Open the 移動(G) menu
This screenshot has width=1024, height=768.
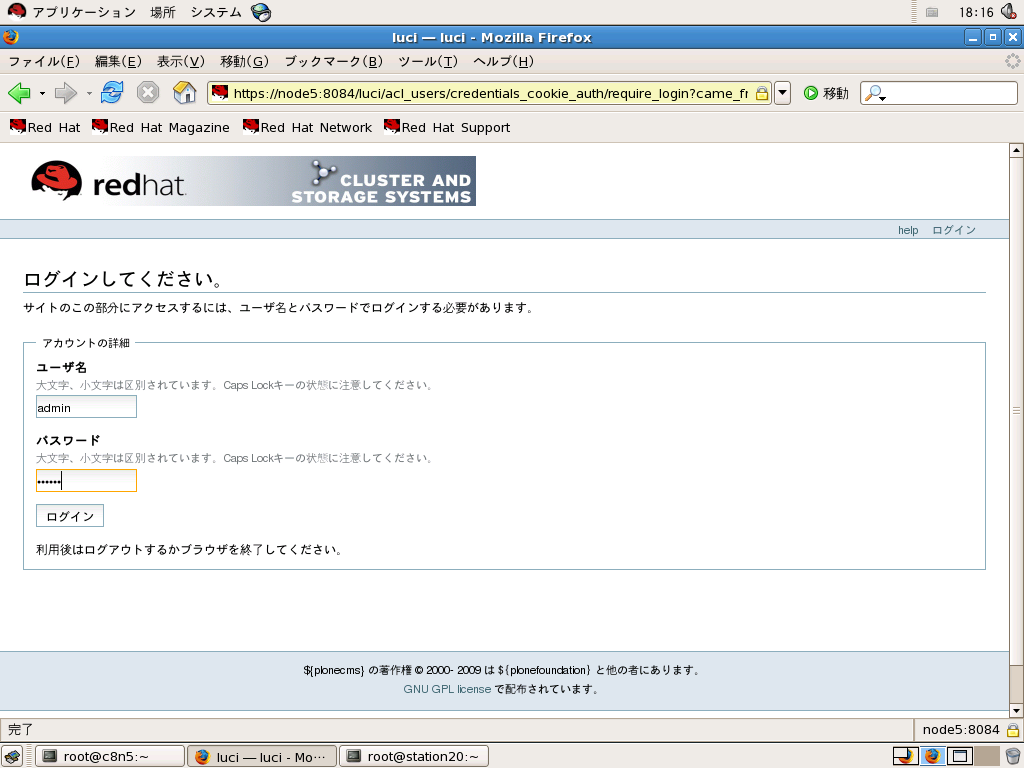244,61
